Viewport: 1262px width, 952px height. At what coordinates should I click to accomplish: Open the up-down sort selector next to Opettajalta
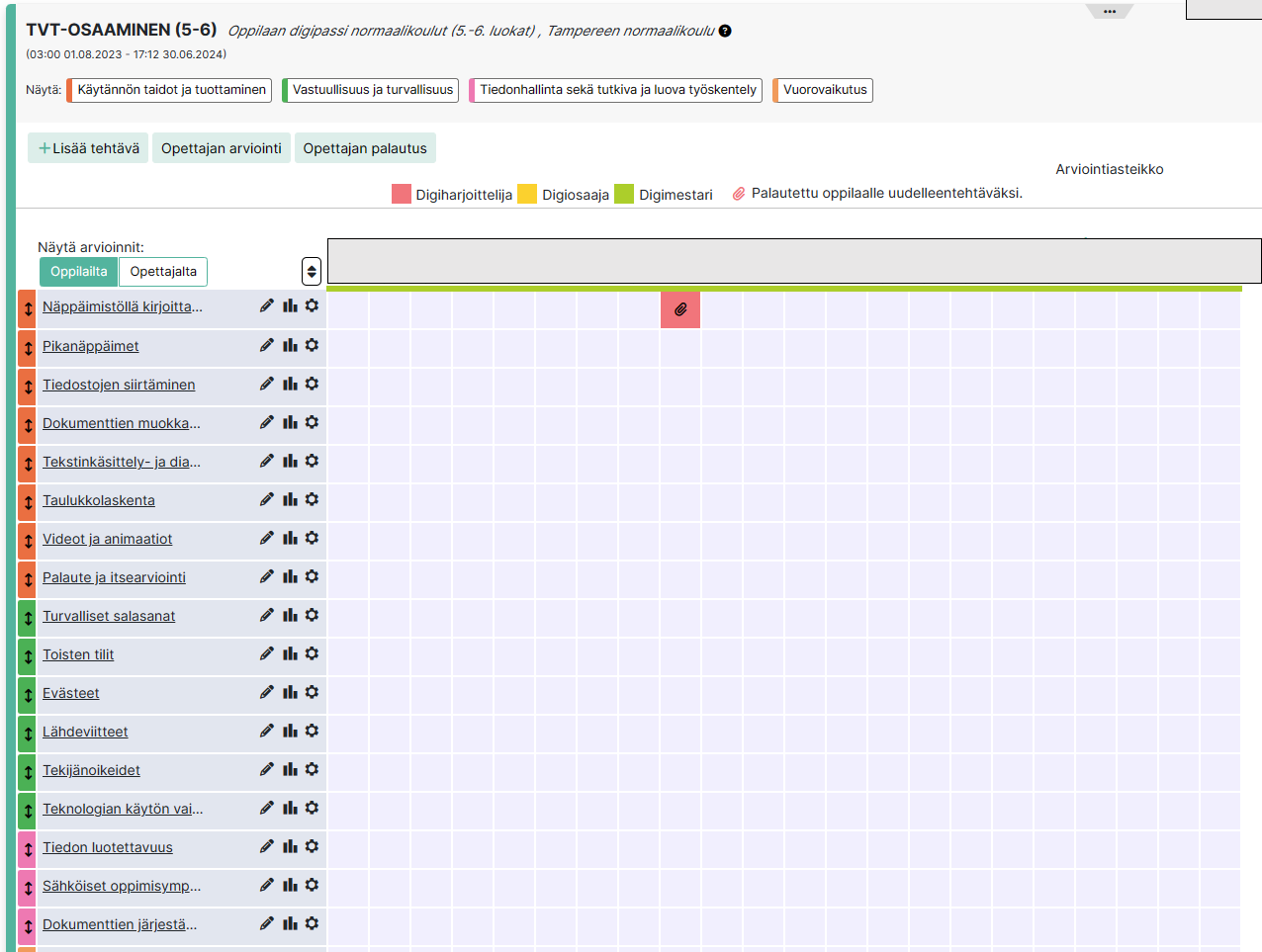pyautogui.click(x=312, y=271)
